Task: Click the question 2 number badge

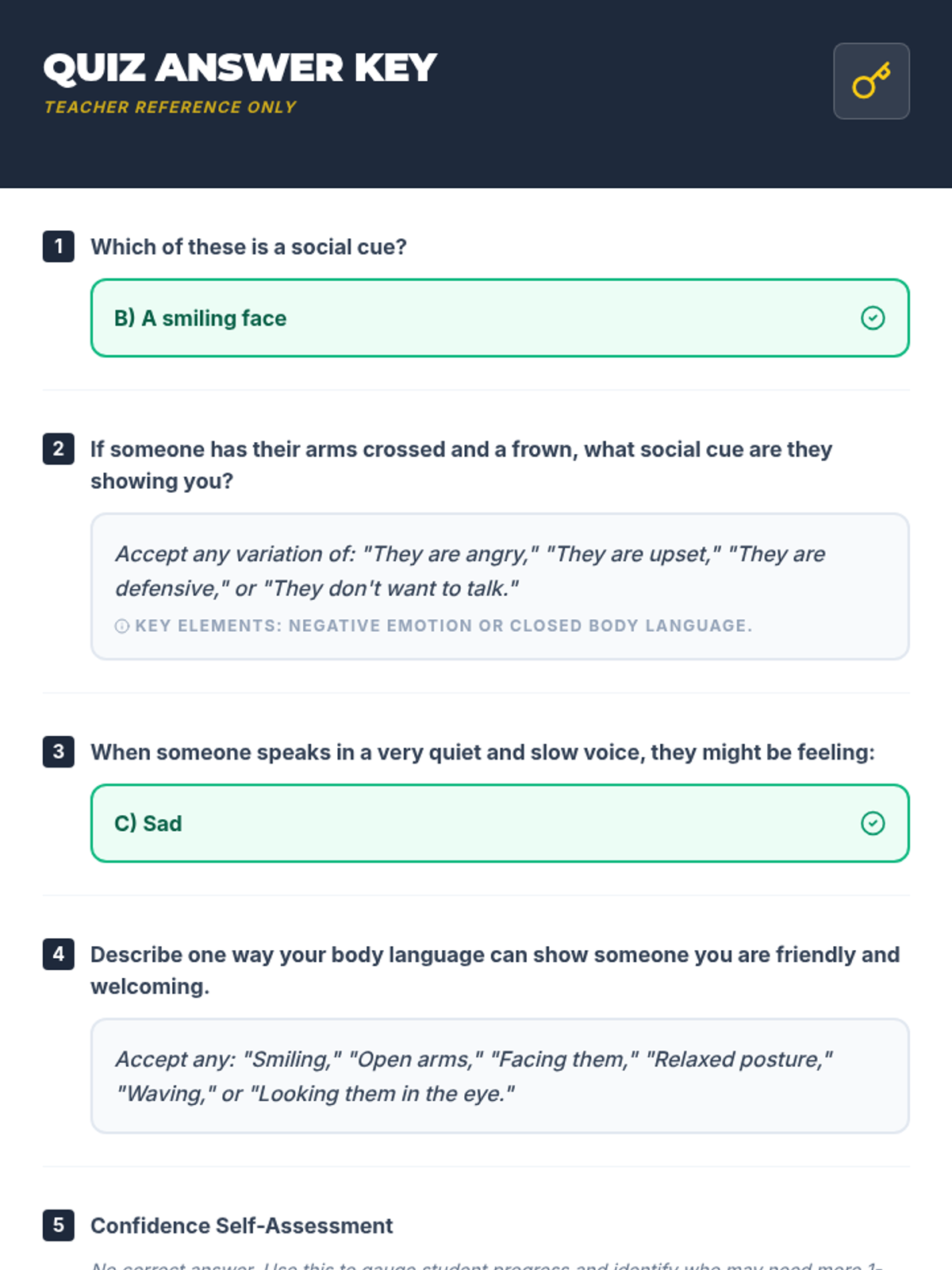Action: pos(59,448)
